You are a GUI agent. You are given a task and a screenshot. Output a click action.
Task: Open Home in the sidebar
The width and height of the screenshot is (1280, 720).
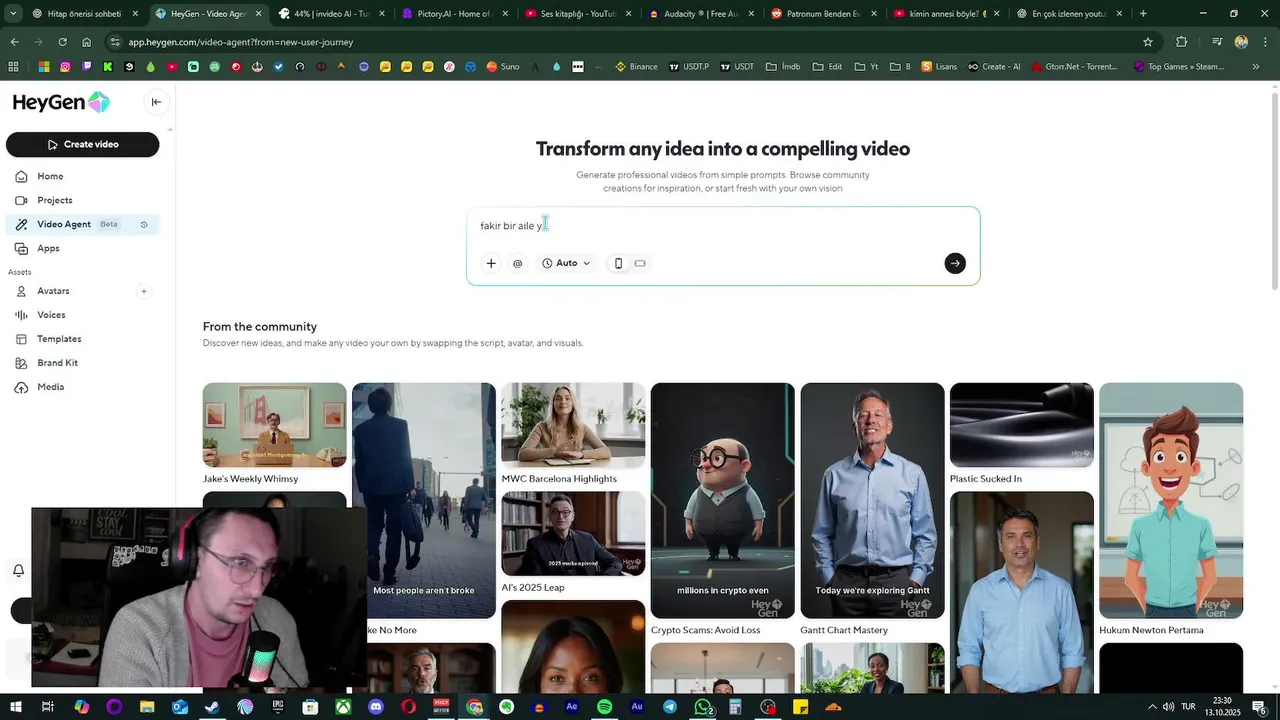pyautogui.click(x=50, y=176)
